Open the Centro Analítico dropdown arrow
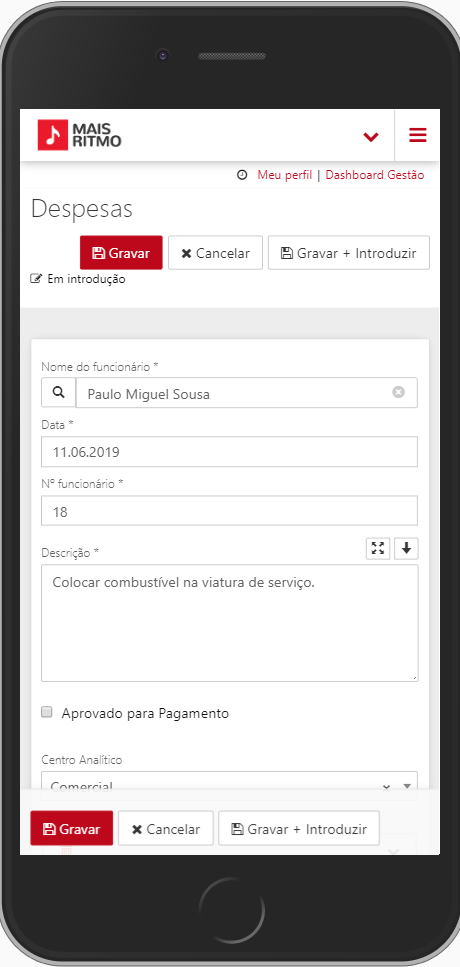 tap(406, 786)
